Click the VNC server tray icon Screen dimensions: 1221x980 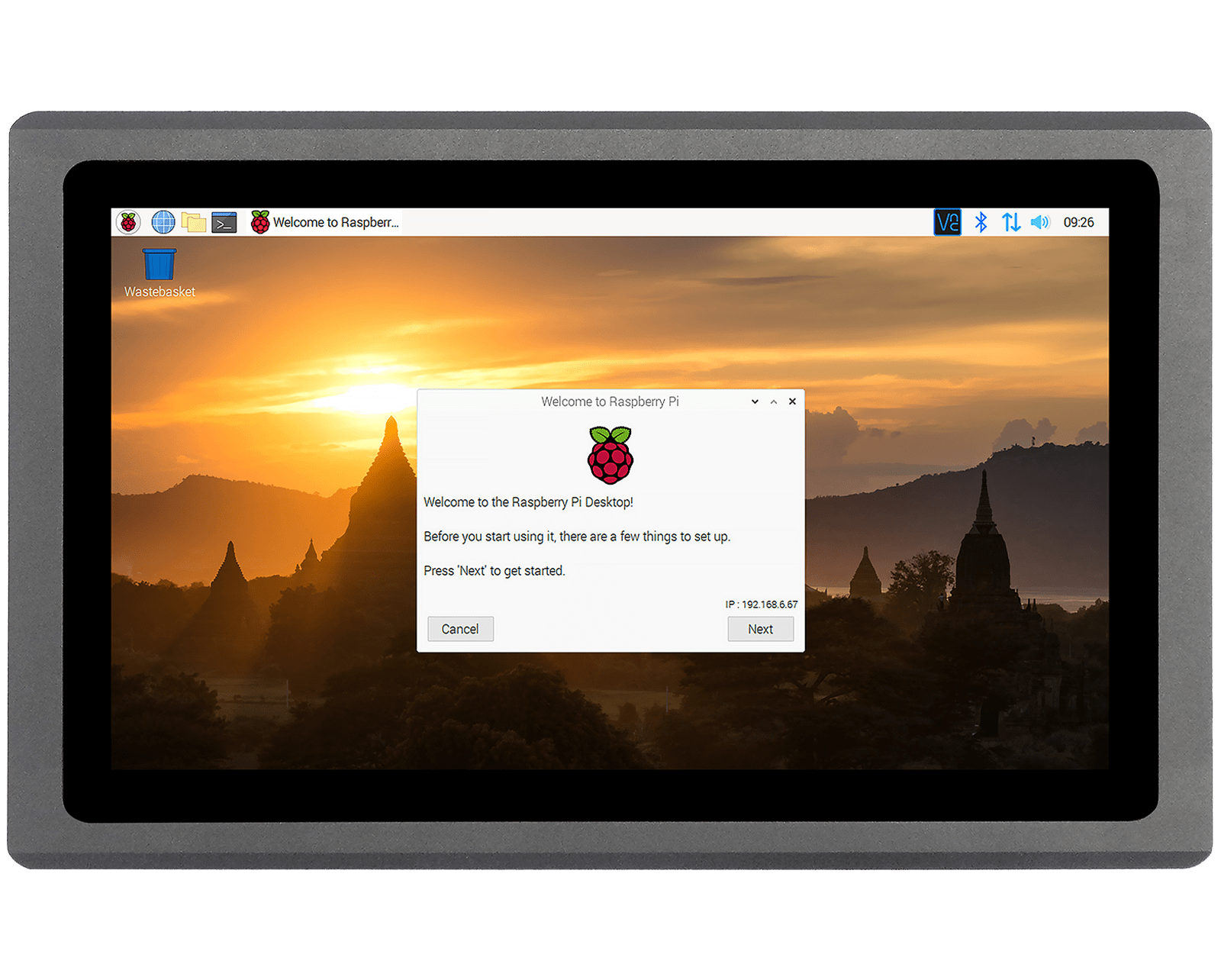click(947, 222)
